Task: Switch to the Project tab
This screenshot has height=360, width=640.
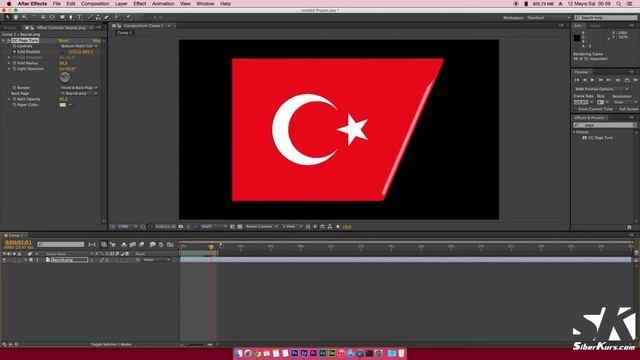Action: 10,28
